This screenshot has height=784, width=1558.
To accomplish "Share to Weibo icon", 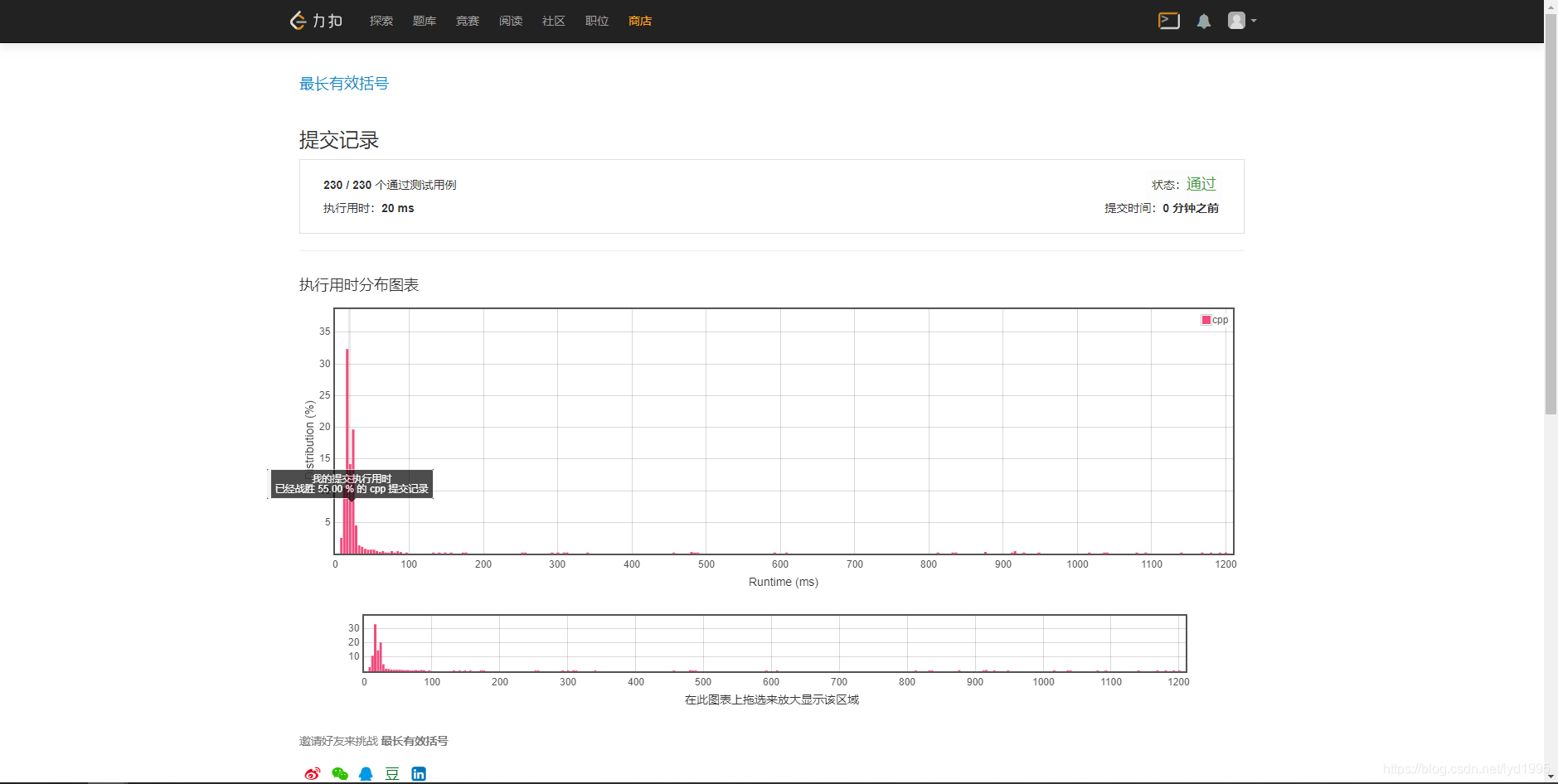I will pos(313,774).
